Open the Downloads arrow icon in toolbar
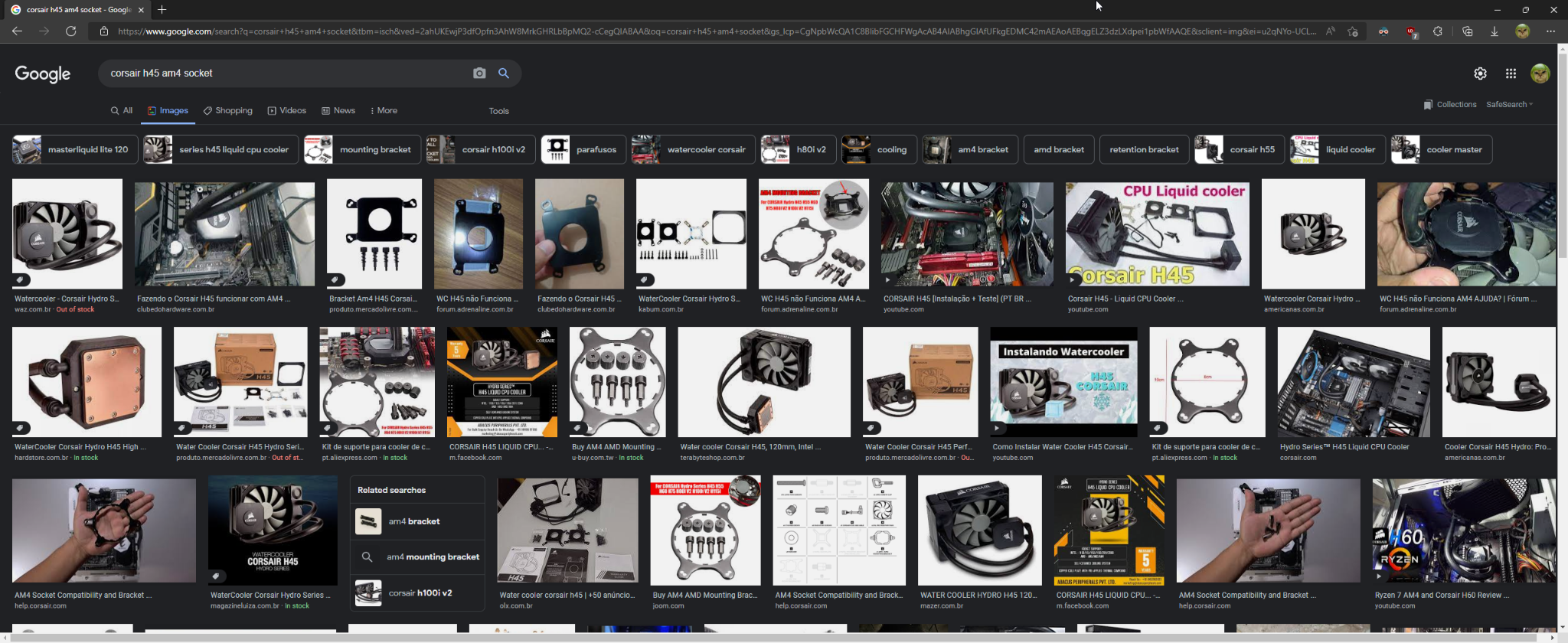1568x643 pixels. point(1494,31)
